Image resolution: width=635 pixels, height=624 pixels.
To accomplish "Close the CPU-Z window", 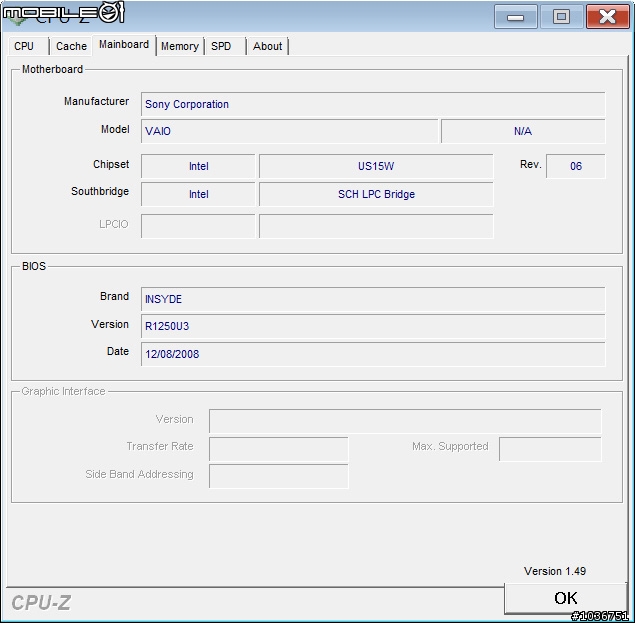I will 607,17.
